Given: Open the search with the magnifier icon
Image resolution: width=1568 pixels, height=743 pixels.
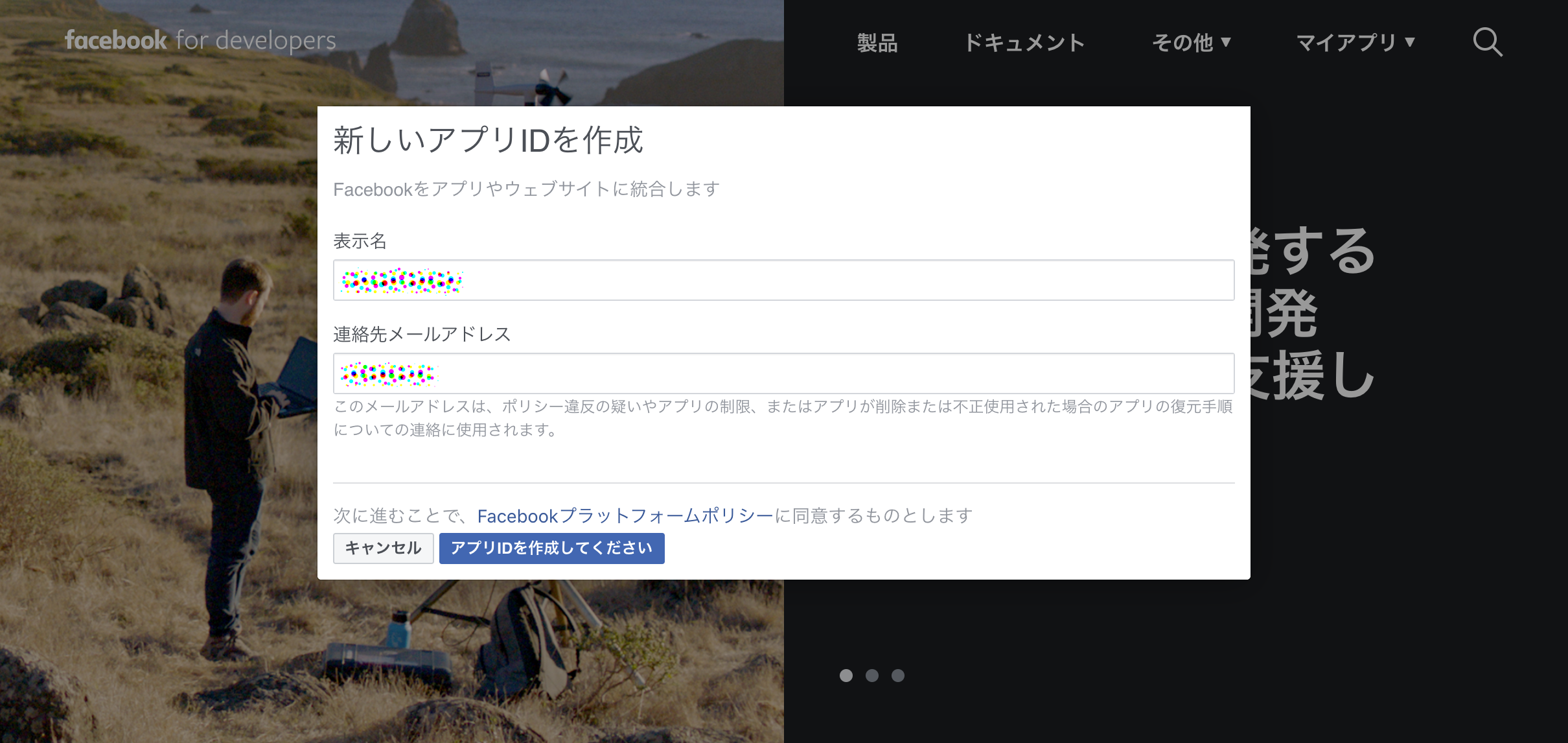Looking at the screenshot, I should 1487,42.
